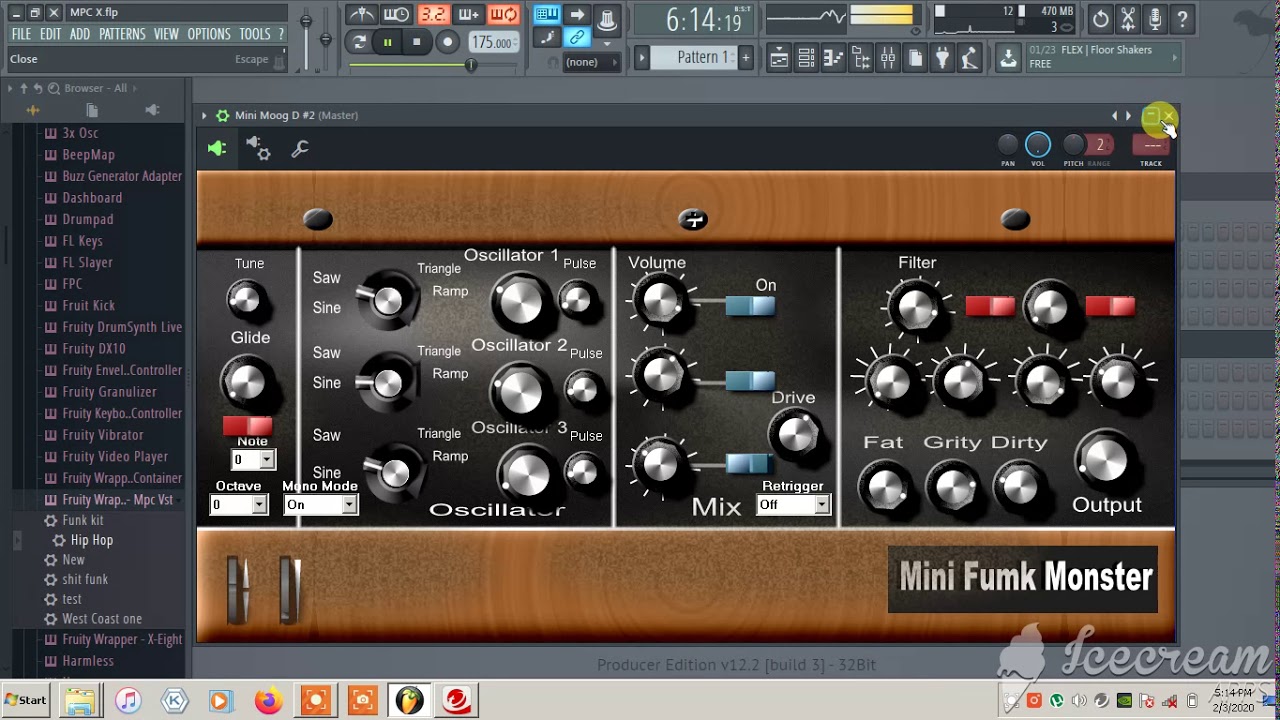Toggle first red Filter switch
The height and width of the screenshot is (720, 1280).
coord(990,306)
